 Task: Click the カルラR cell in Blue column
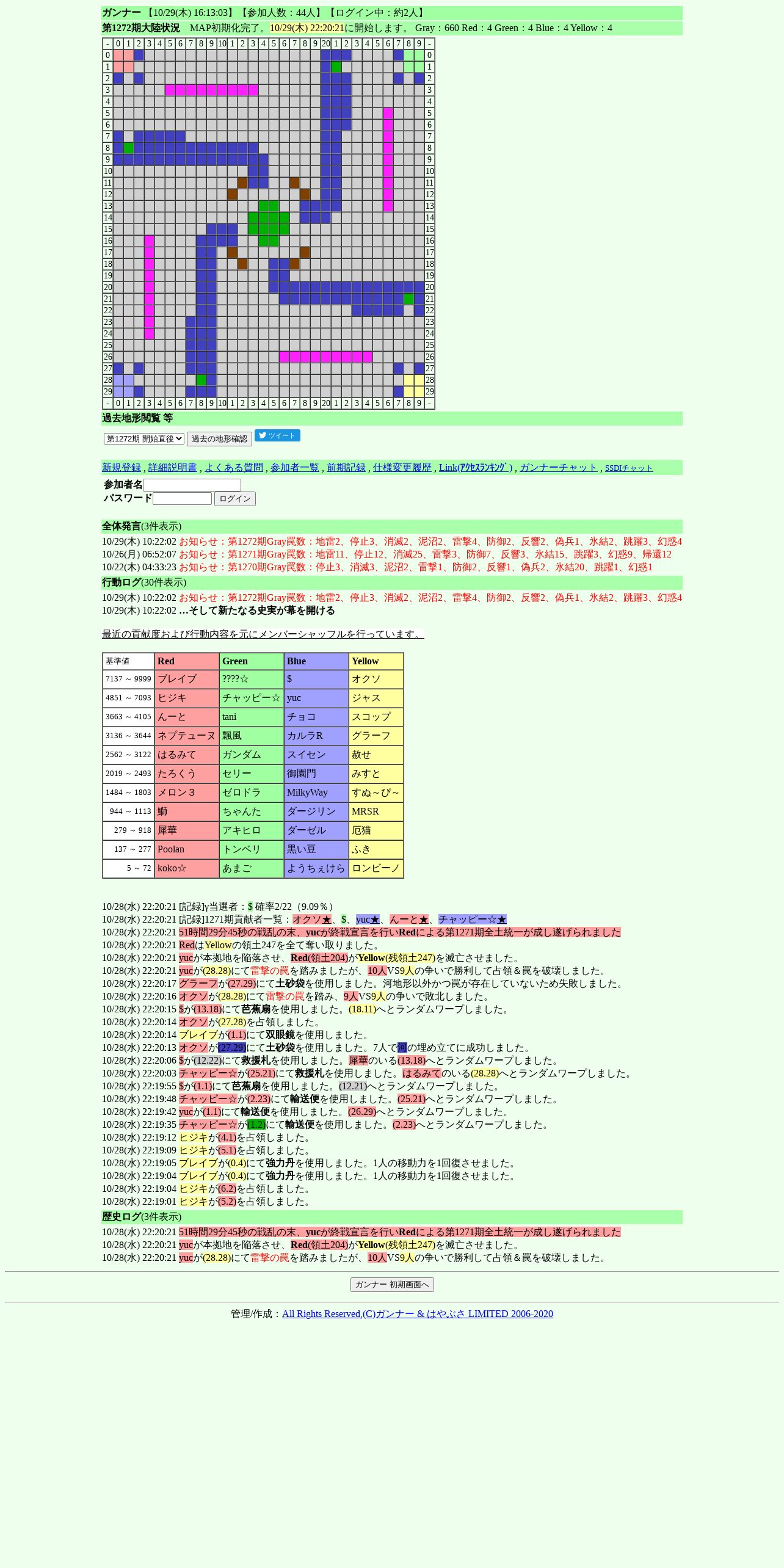tap(316, 736)
